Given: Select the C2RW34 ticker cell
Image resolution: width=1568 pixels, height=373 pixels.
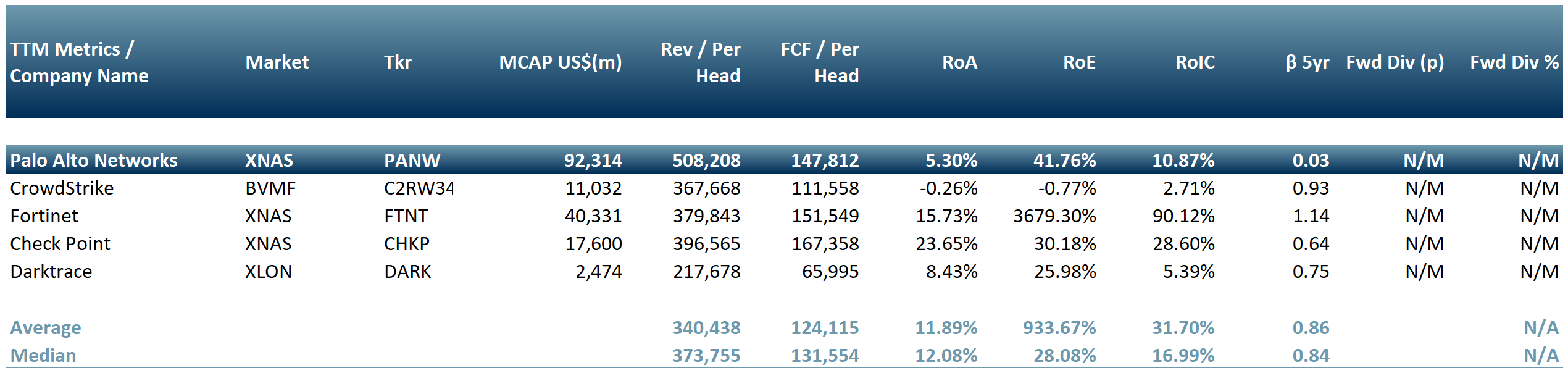Looking at the screenshot, I should [x=419, y=188].
